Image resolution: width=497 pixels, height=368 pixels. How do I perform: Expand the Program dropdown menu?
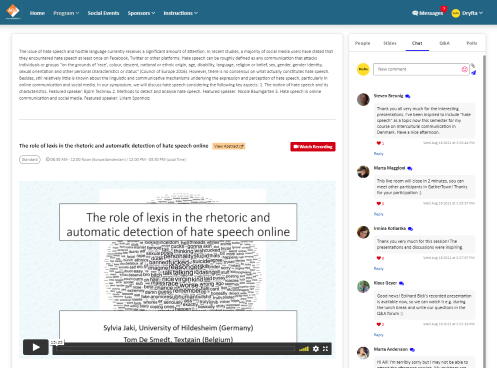coord(66,13)
